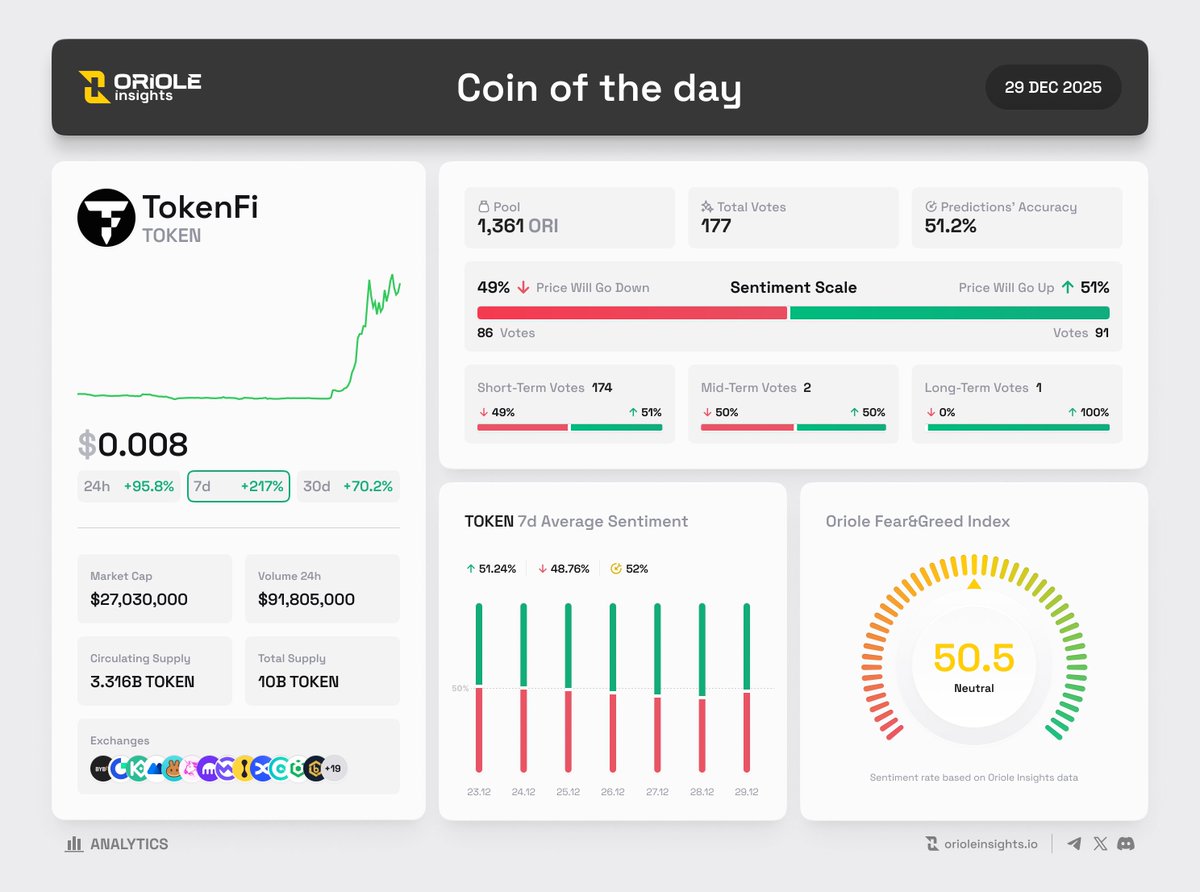
Task: Open the Discord icon in footer
Action: pos(1126,844)
